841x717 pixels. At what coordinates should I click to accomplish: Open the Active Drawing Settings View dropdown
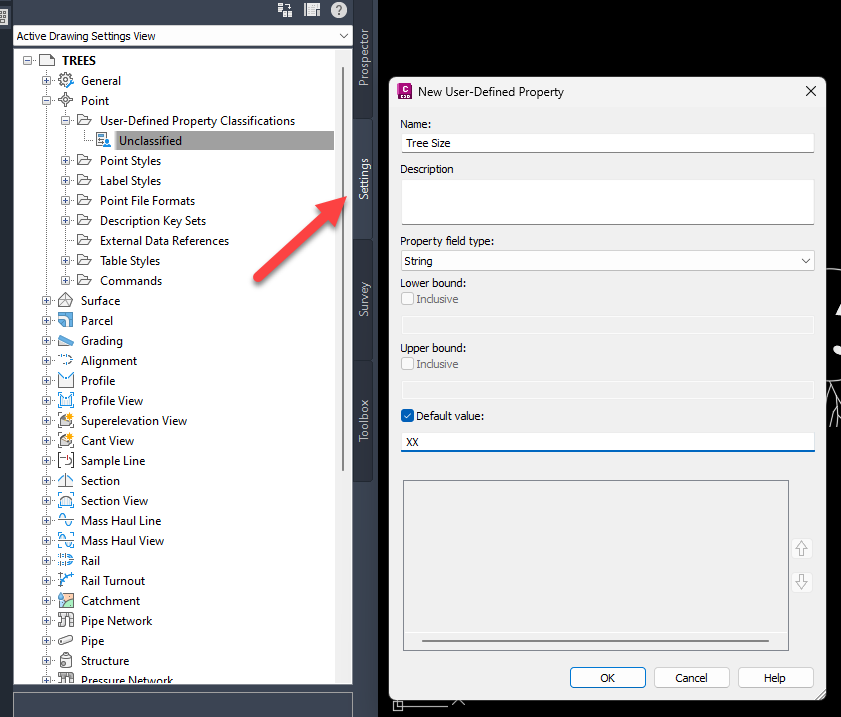point(344,34)
